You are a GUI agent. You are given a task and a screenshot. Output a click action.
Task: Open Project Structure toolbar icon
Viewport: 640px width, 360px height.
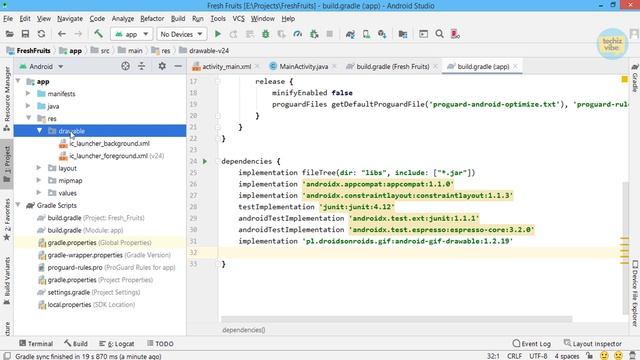403,34
